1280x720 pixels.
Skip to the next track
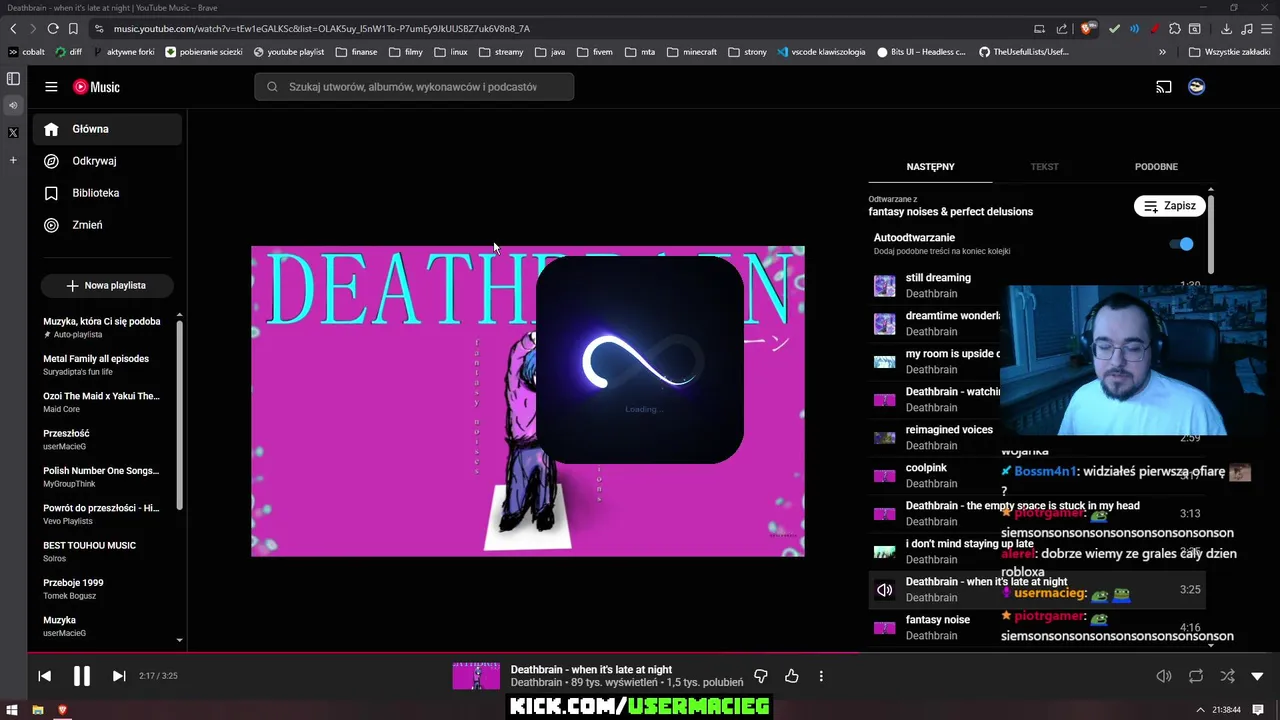point(119,676)
